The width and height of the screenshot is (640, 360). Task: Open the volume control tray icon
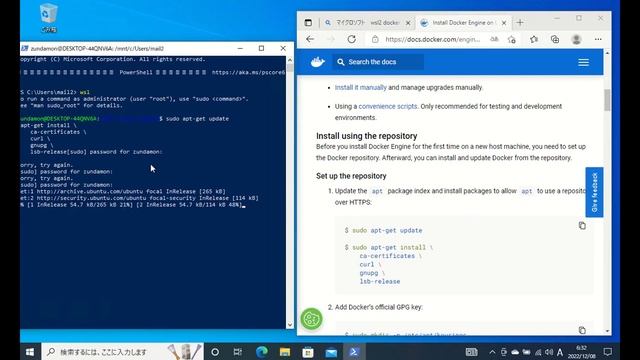[x=549, y=352]
